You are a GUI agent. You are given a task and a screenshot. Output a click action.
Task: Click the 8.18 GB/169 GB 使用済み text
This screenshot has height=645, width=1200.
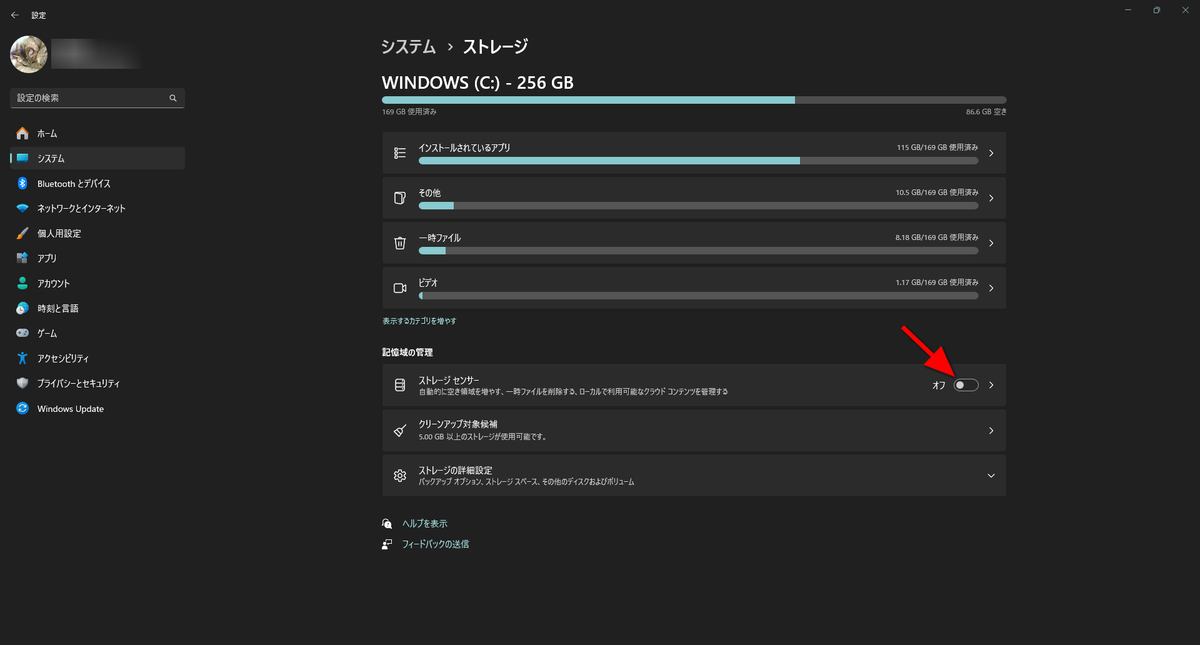click(x=937, y=237)
